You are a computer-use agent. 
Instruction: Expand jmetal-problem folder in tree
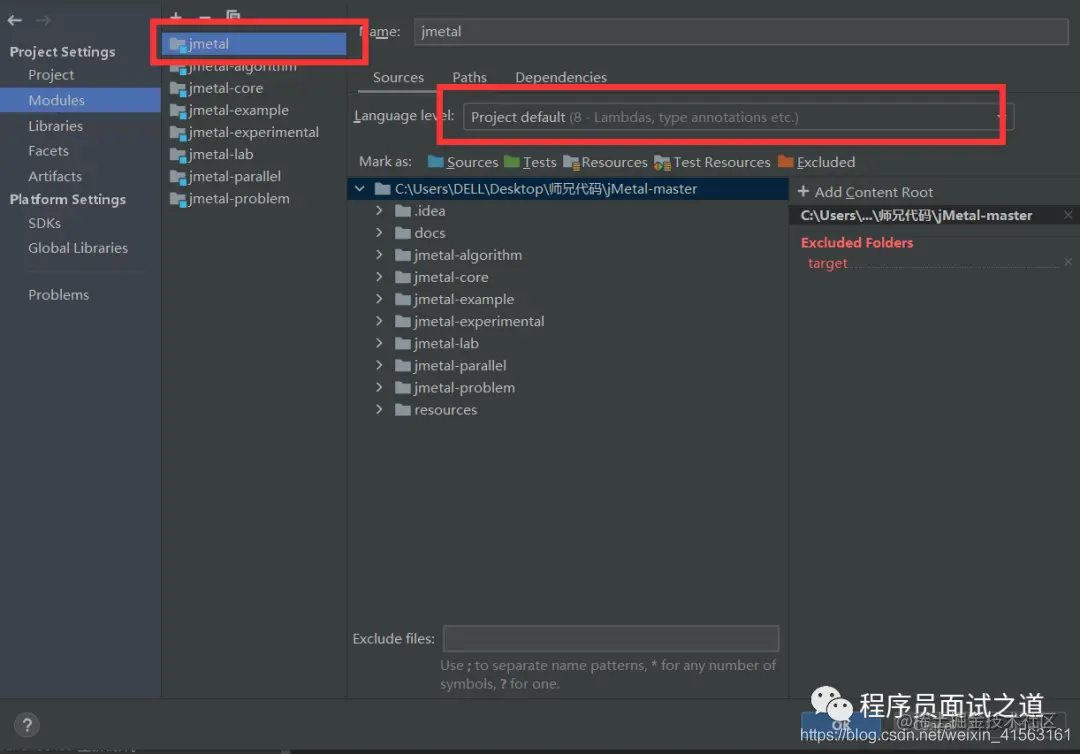pyautogui.click(x=379, y=386)
